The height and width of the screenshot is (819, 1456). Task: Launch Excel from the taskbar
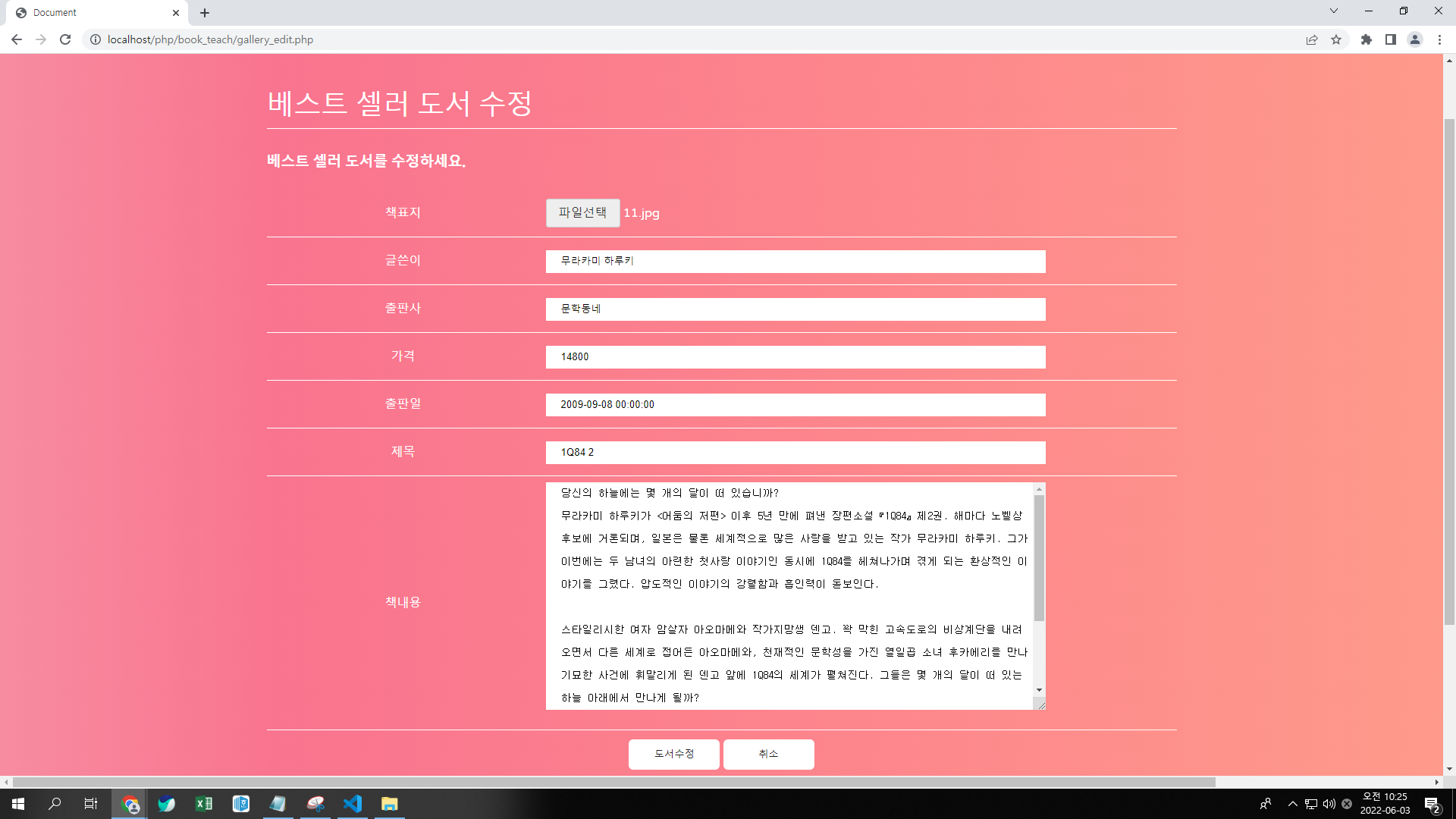tap(204, 804)
